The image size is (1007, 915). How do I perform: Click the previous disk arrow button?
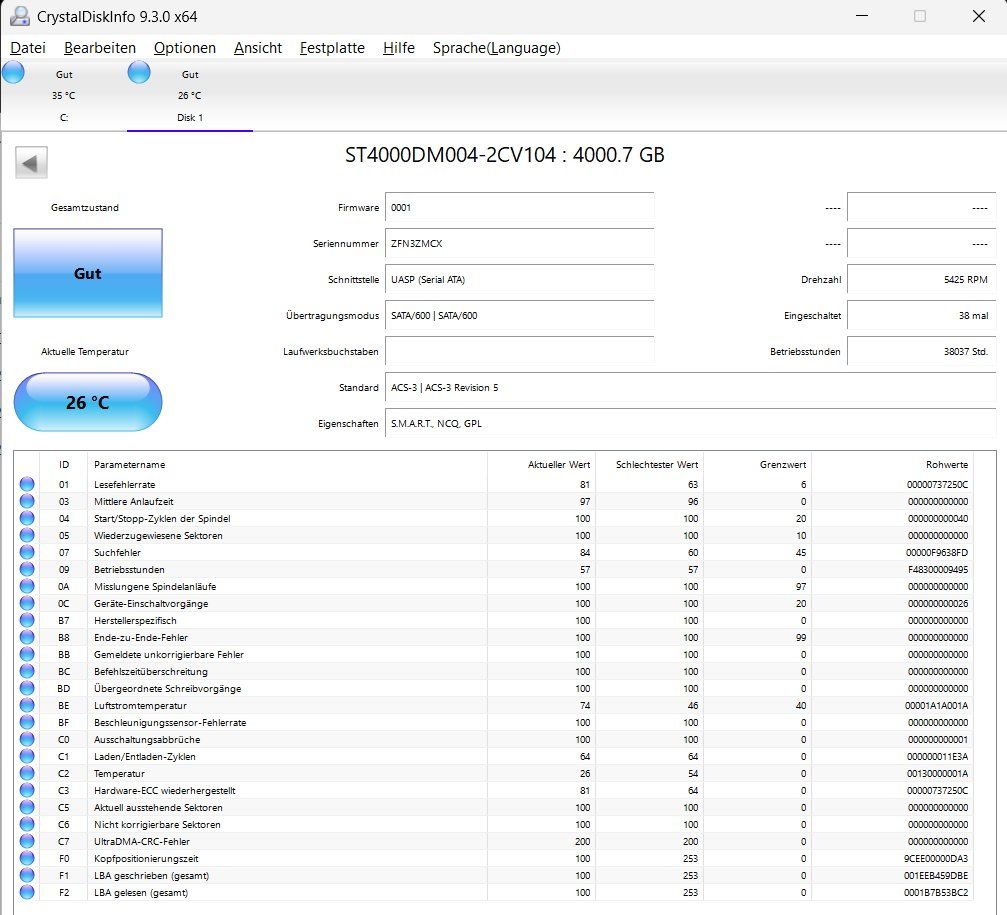31,163
